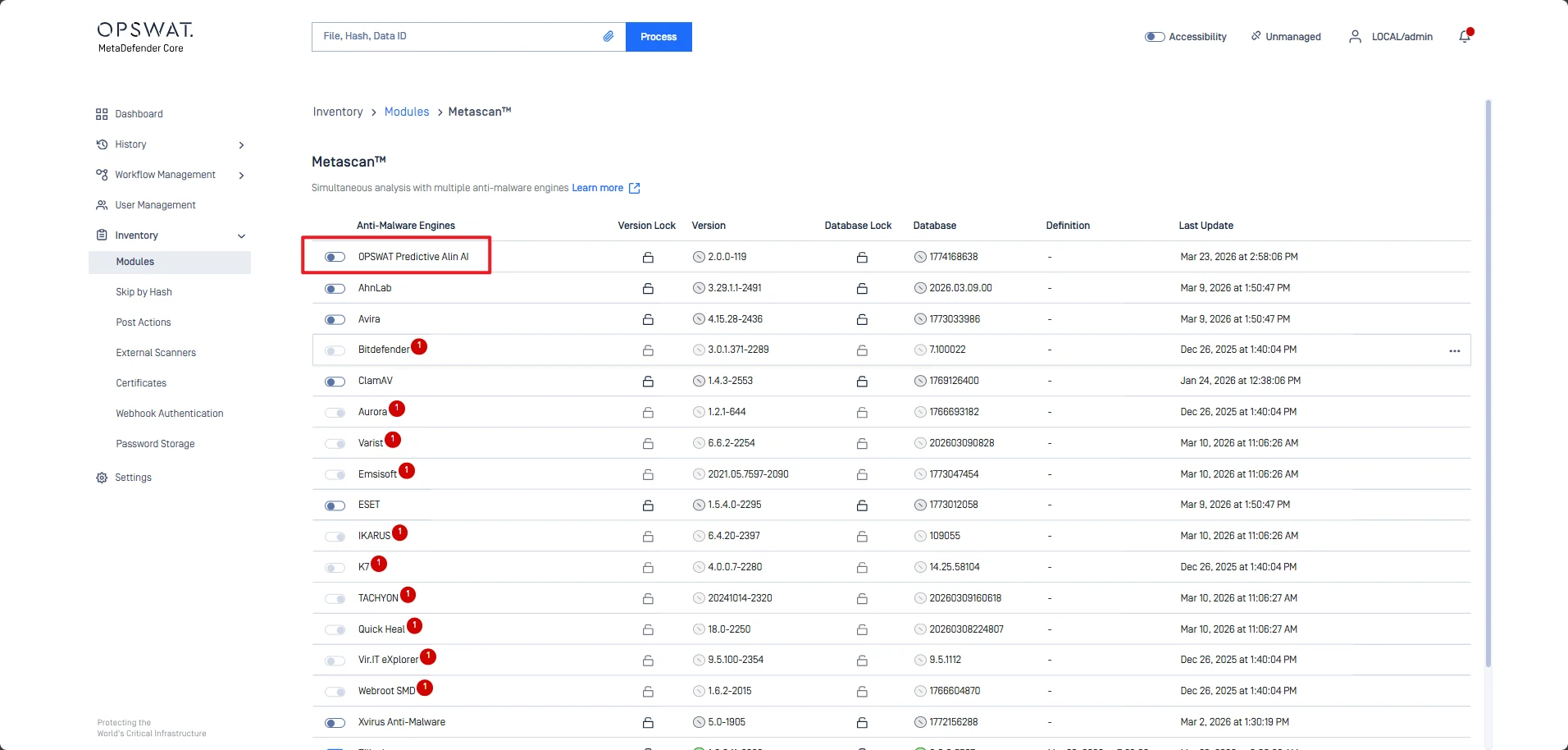Image resolution: width=1568 pixels, height=750 pixels.
Task: Open Skip by Hash in sidebar
Action: [x=144, y=292]
